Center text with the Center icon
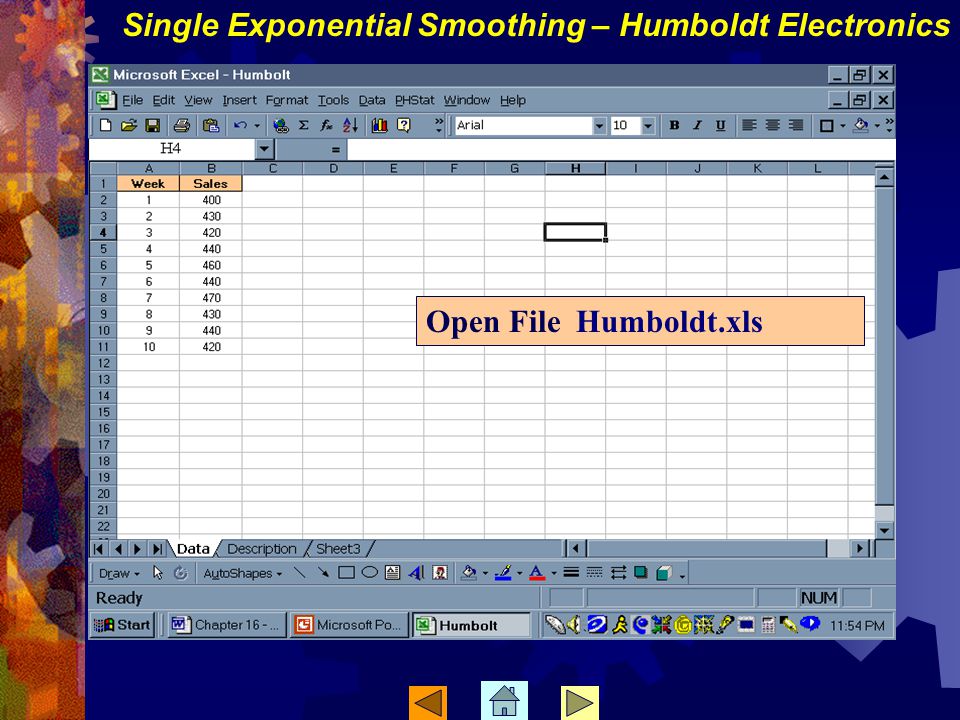The height and width of the screenshot is (720, 960). coord(773,126)
